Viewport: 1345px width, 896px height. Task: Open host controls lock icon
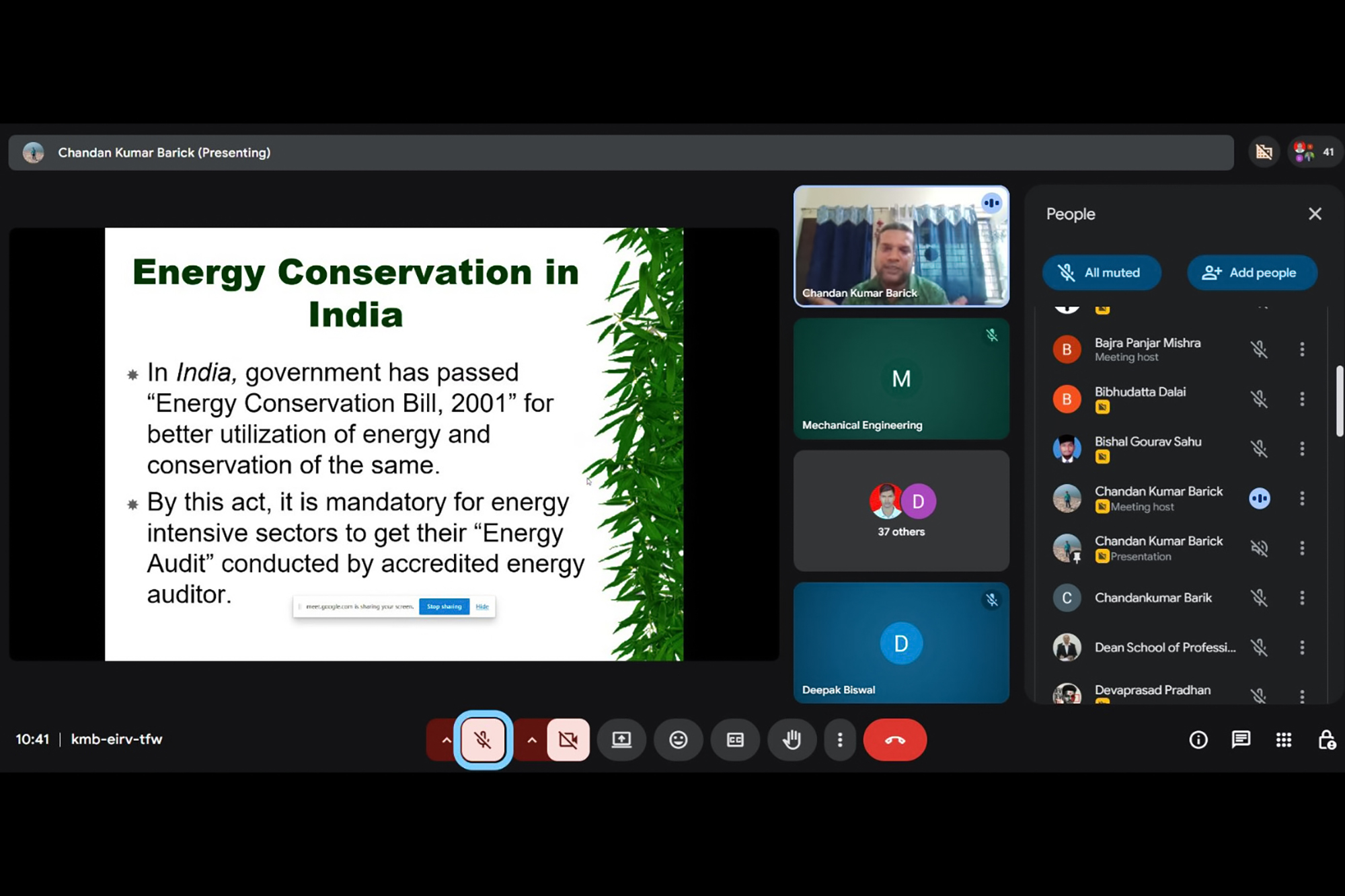[x=1325, y=740]
